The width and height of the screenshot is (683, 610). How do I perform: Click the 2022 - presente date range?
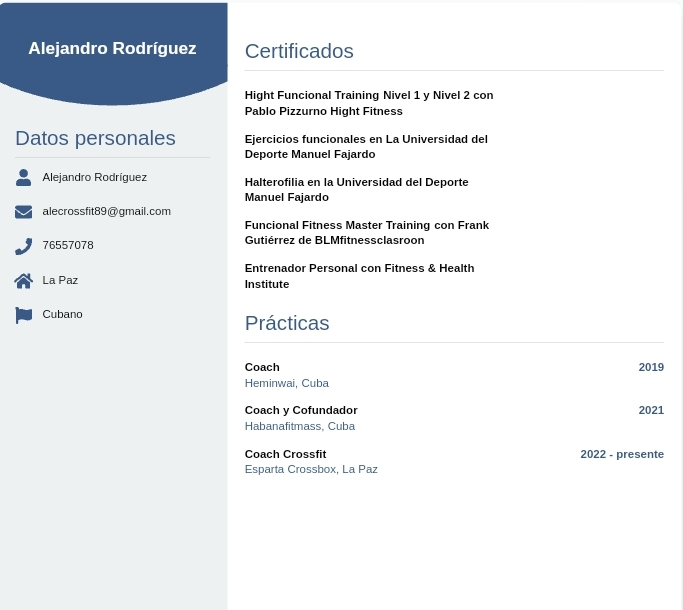pos(622,454)
